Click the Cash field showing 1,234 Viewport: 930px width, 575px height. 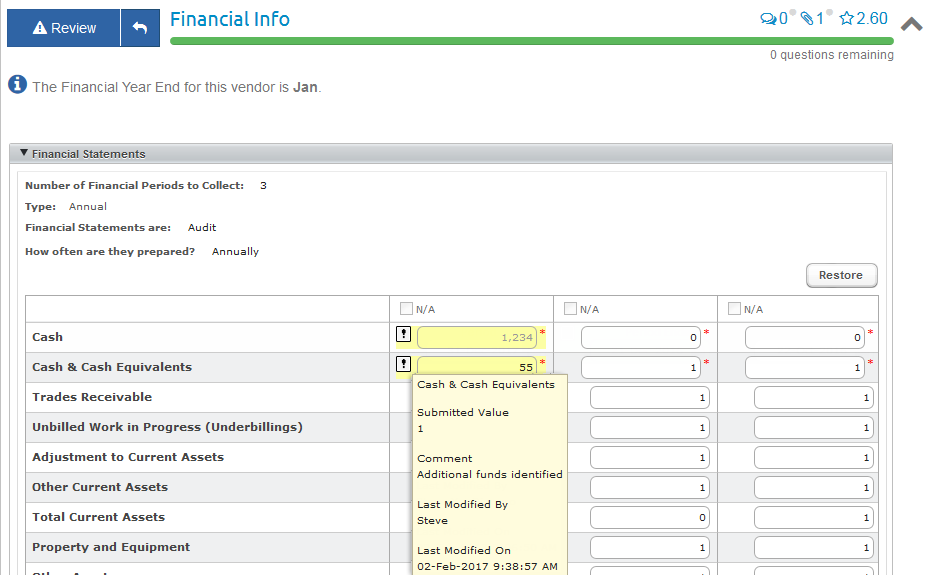[477, 337]
